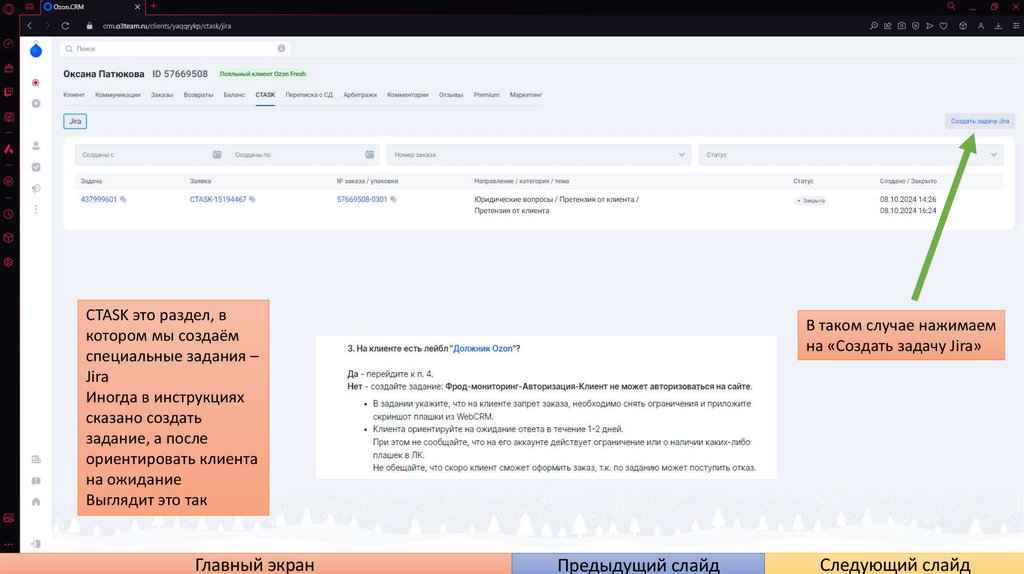Open the home icon in the CRM sidebar
The image size is (1024, 574).
click(36, 502)
